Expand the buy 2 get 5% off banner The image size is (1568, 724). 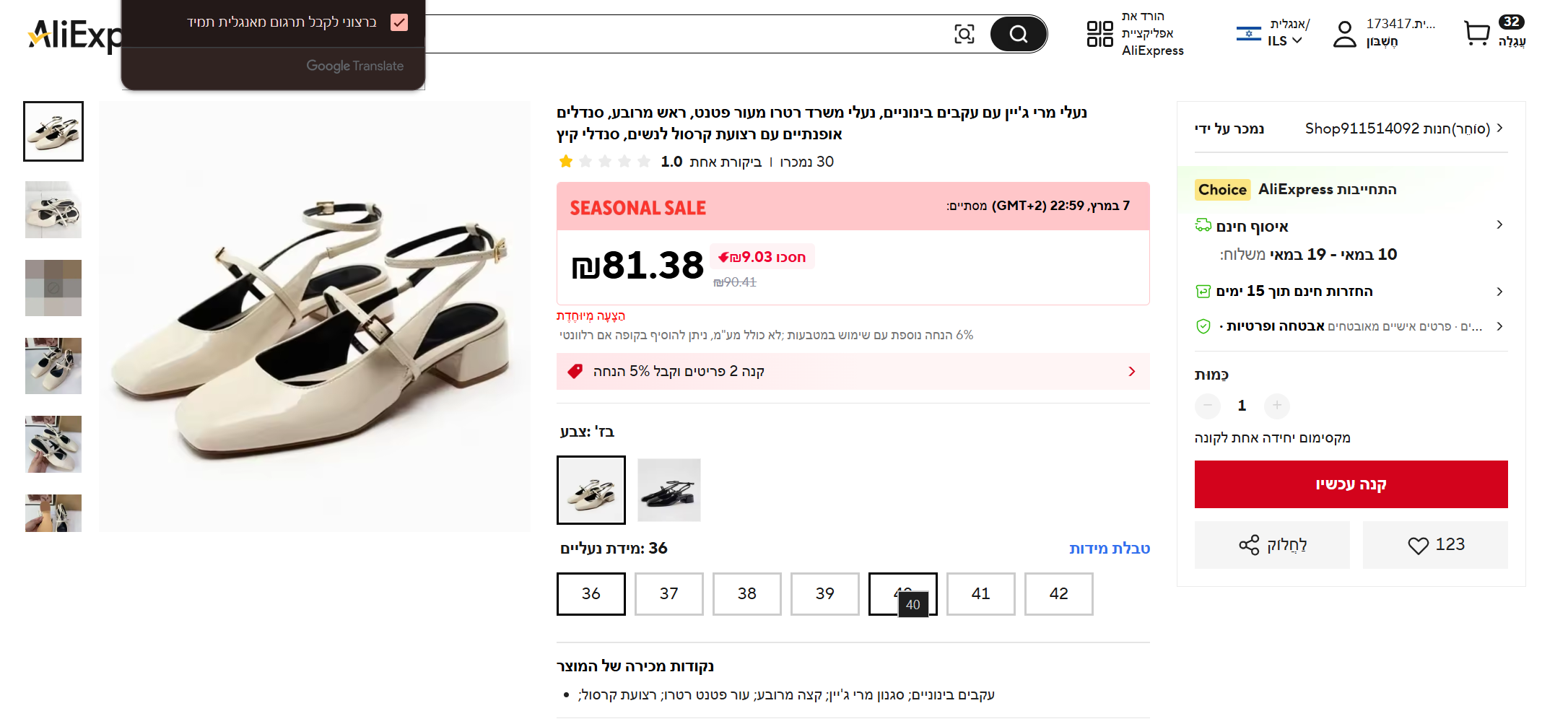(1131, 371)
